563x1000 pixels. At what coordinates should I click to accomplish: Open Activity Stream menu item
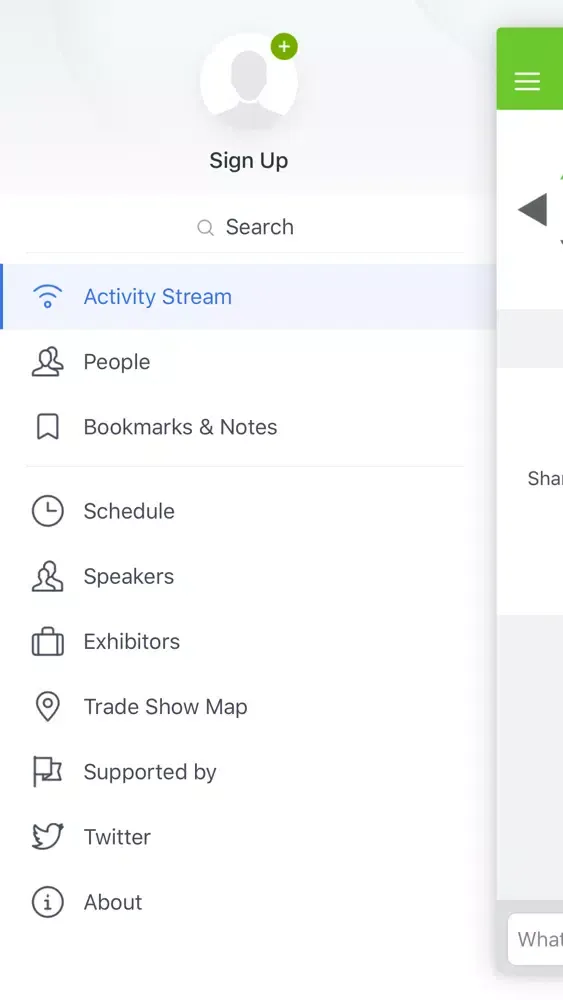tap(248, 297)
